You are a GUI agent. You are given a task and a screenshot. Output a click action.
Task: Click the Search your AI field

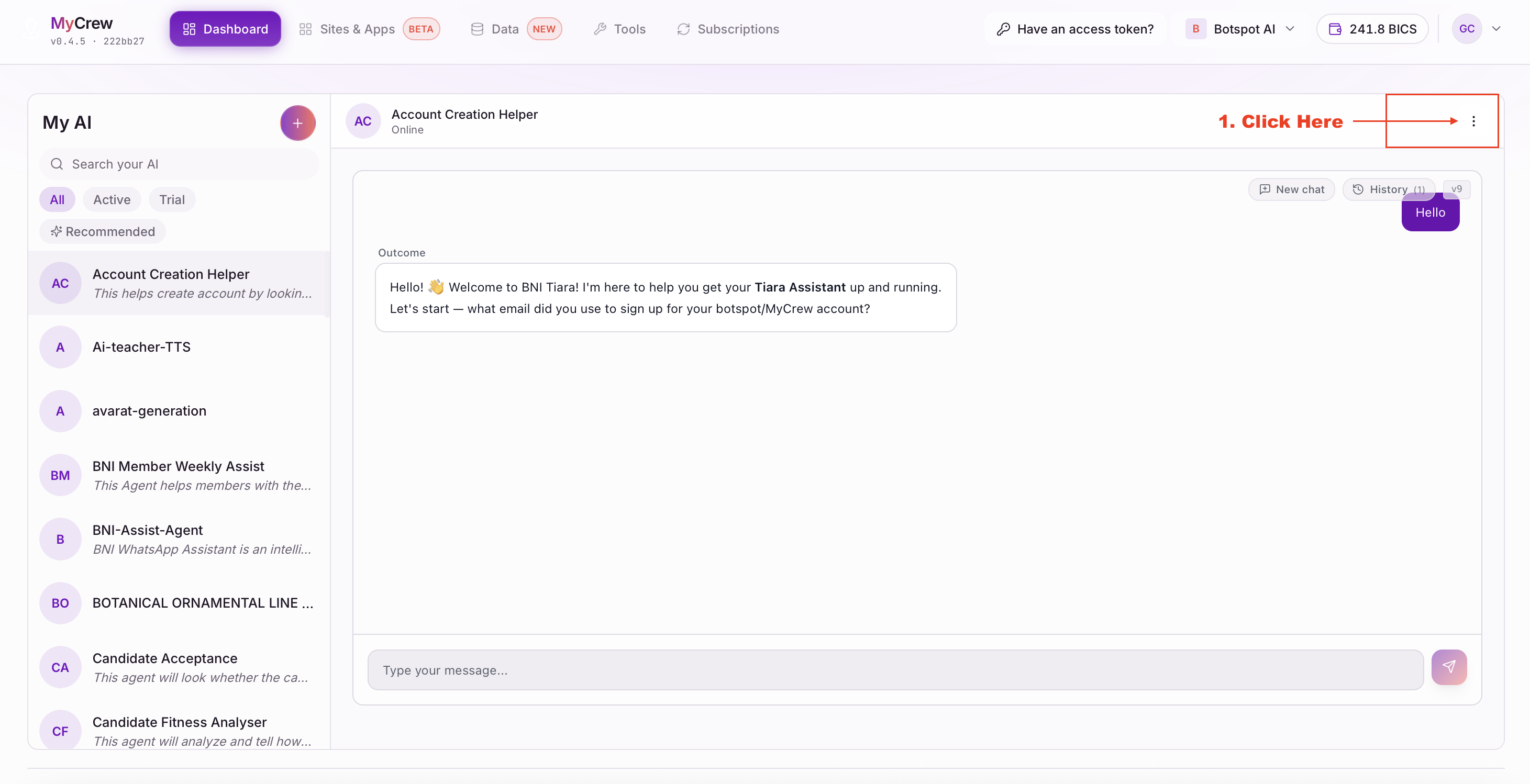(179, 164)
